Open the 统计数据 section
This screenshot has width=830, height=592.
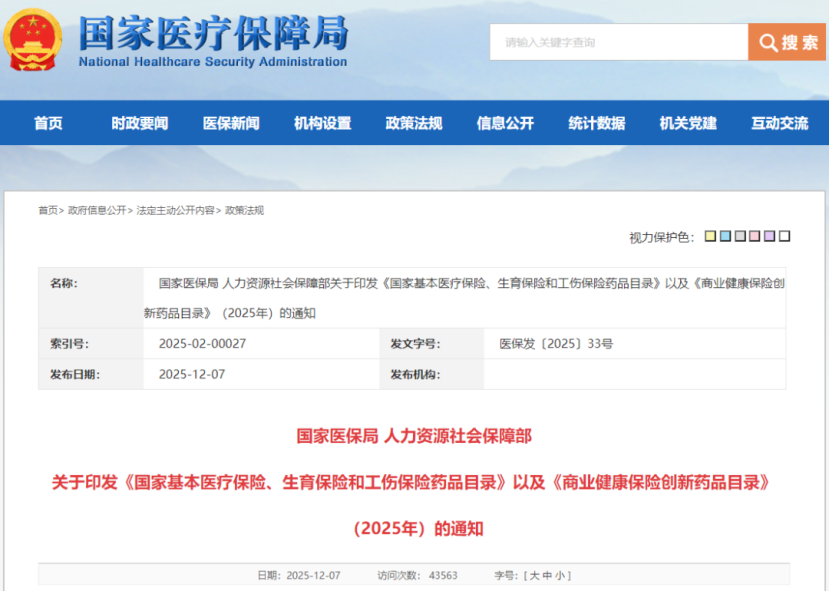click(x=594, y=123)
